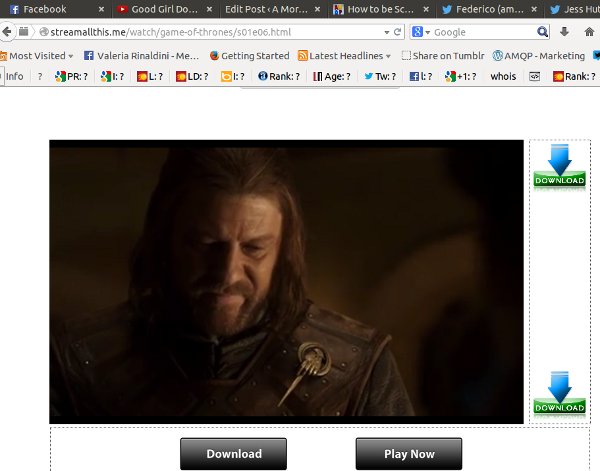Expand the Latest Headlines feed
This screenshot has width=600, height=471.
click(344, 56)
